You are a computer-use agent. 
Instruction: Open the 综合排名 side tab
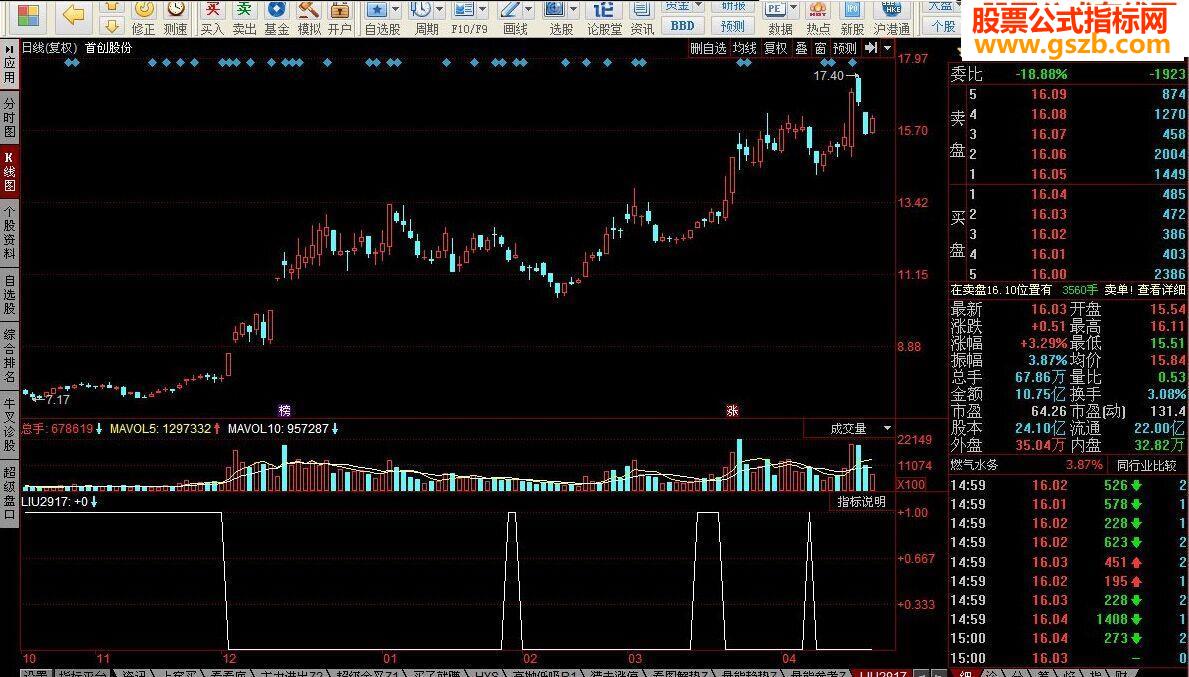[9, 356]
